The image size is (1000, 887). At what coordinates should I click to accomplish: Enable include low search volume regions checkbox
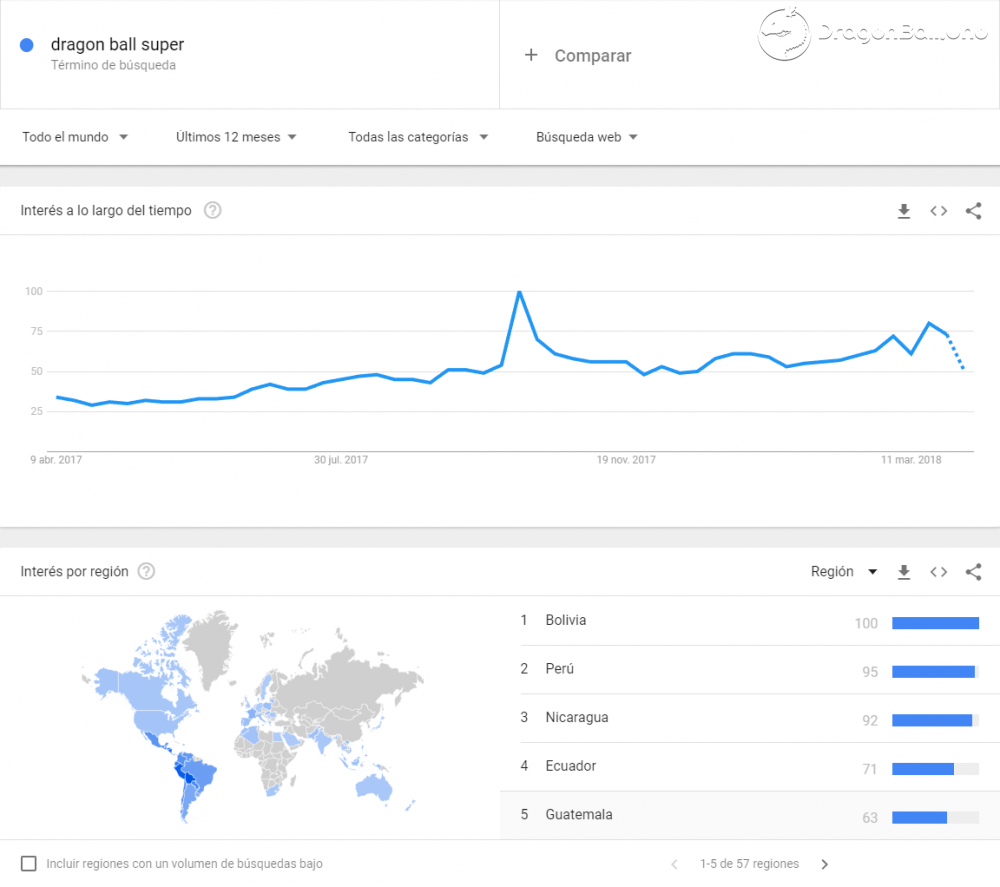click(x=29, y=863)
